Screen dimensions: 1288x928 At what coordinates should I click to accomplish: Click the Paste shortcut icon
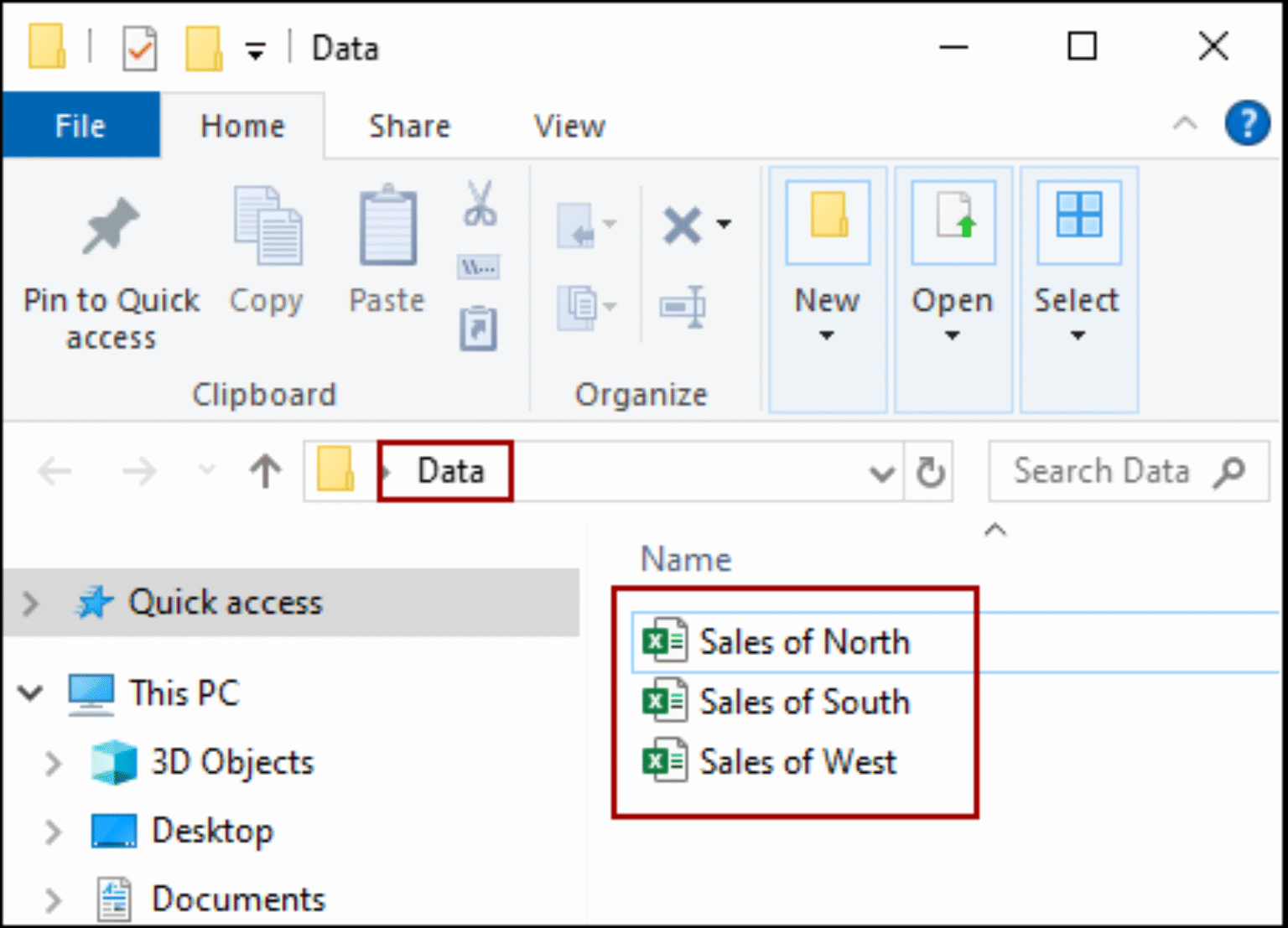point(479,328)
